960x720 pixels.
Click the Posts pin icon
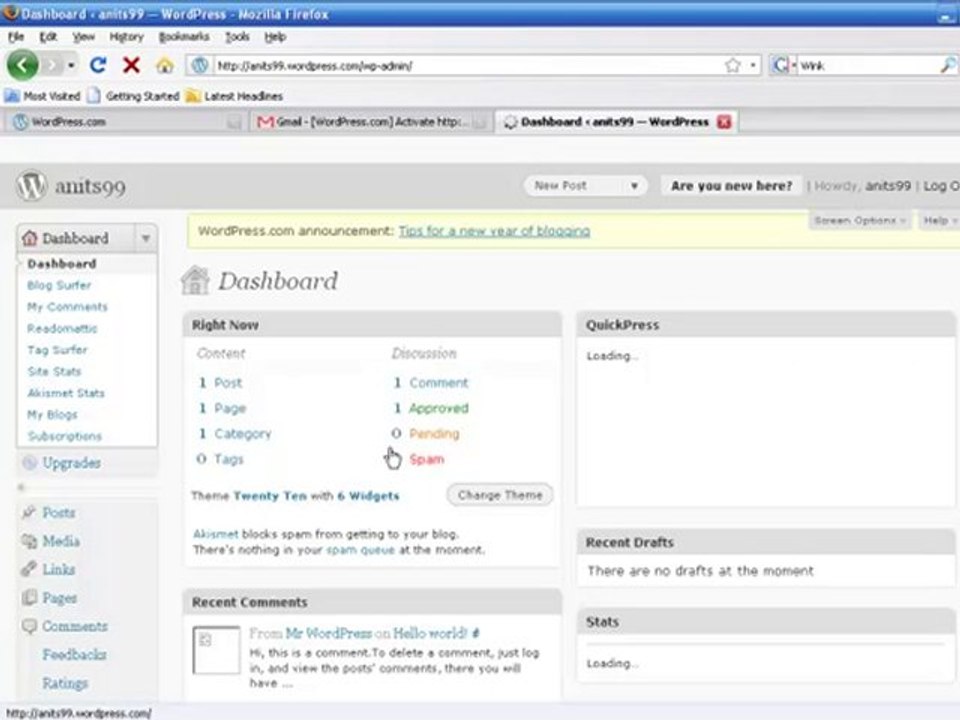tap(29, 512)
